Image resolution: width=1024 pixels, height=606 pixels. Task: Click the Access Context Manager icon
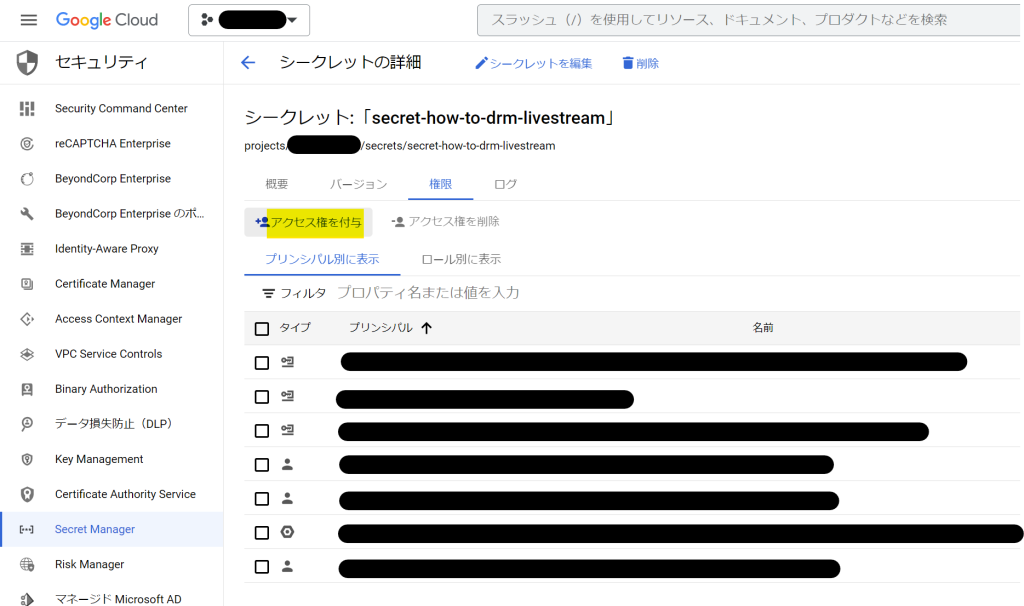pyautogui.click(x=27, y=319)
